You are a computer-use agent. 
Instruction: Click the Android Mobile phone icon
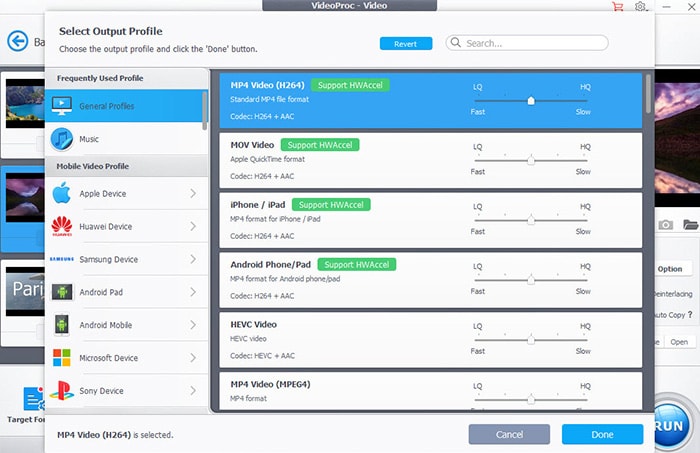[x=62, y=324]
